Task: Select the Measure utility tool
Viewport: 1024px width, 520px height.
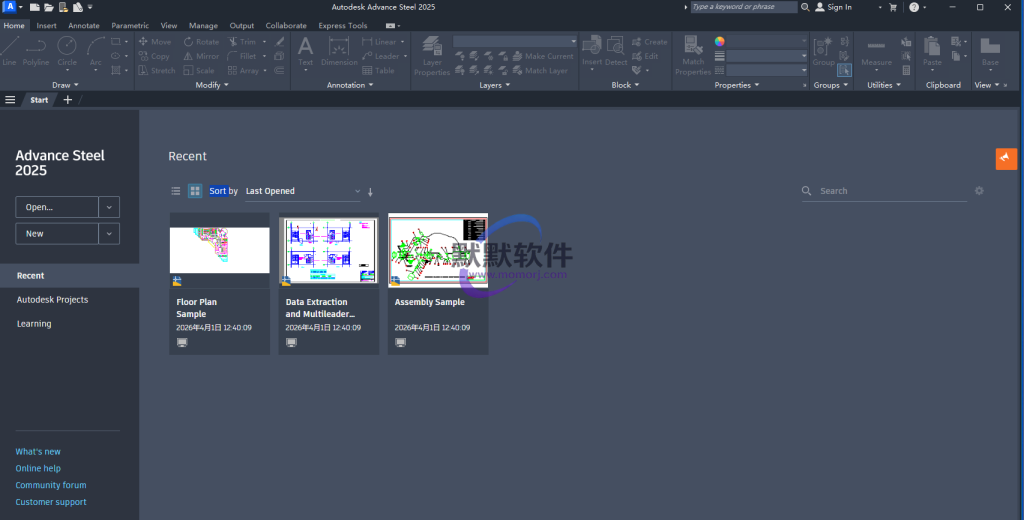Action: 876,52
